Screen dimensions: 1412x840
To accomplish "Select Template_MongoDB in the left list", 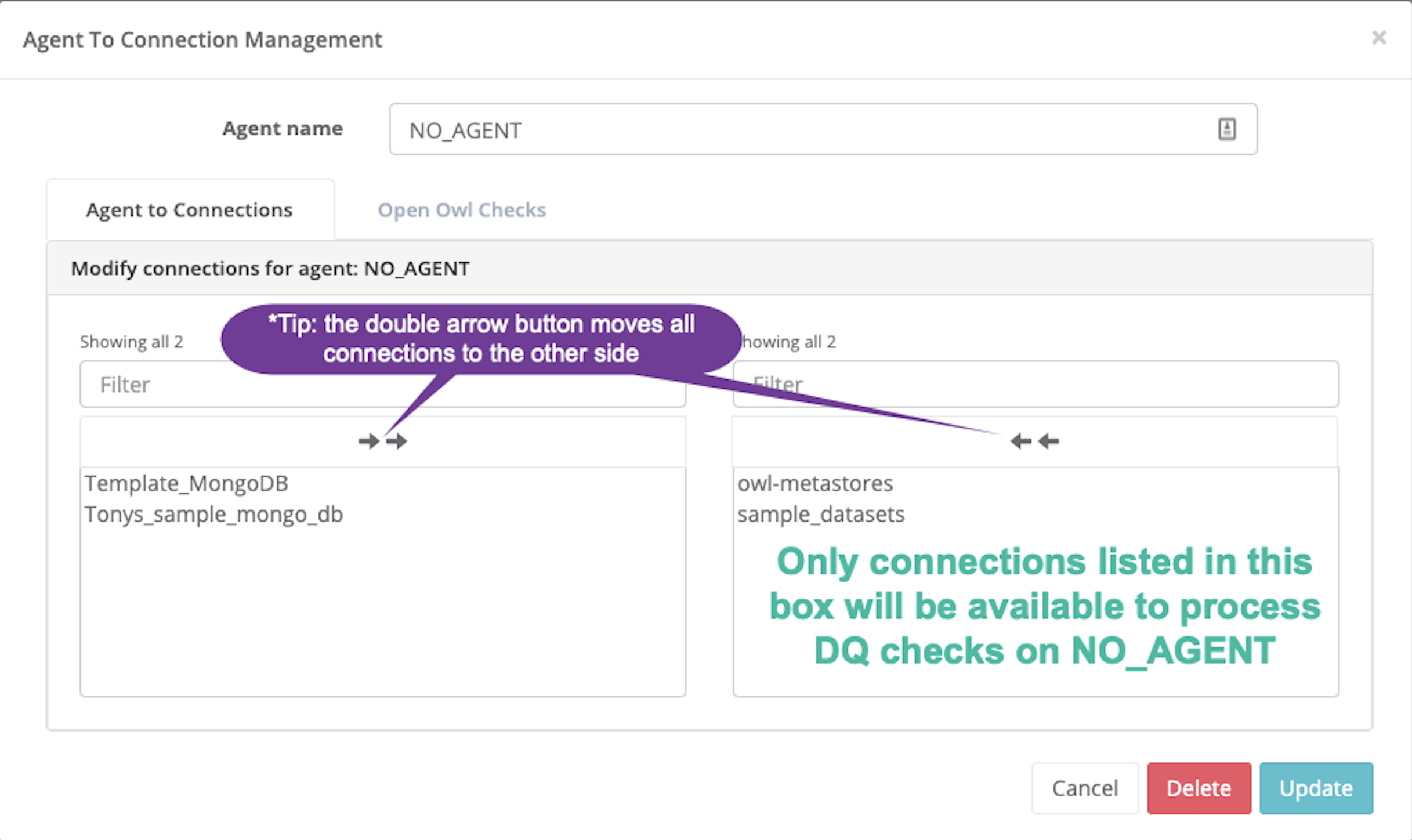I will point(186,483).
